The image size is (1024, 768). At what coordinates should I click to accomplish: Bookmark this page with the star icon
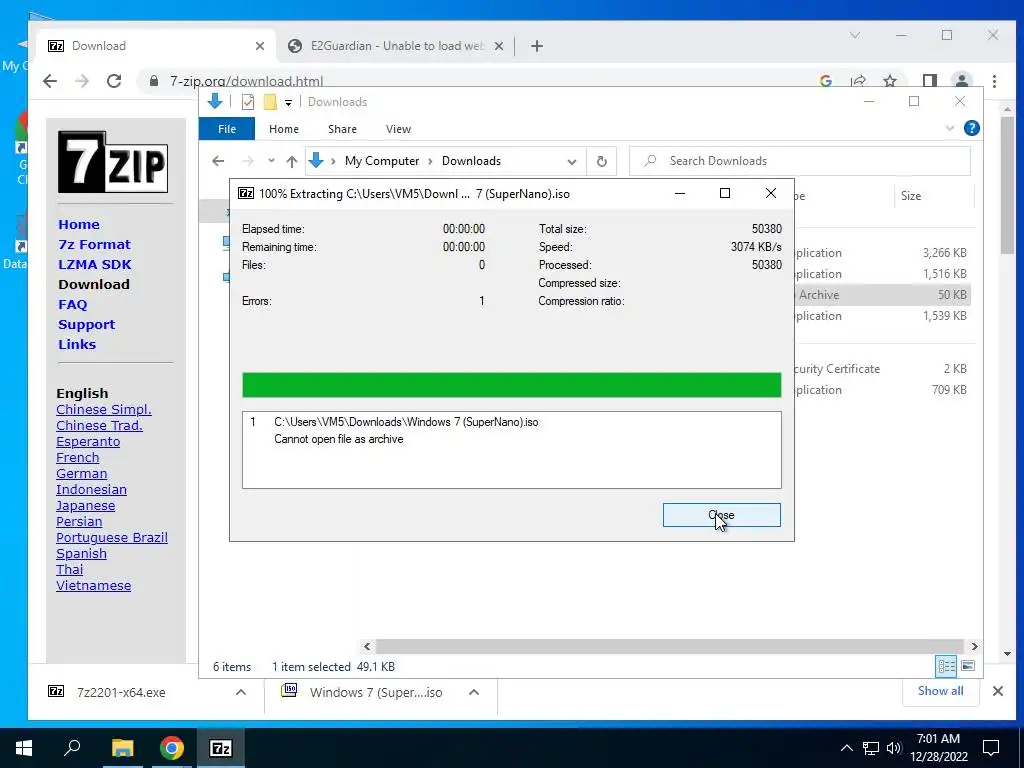pyautogui.click(x=889, y=81)
